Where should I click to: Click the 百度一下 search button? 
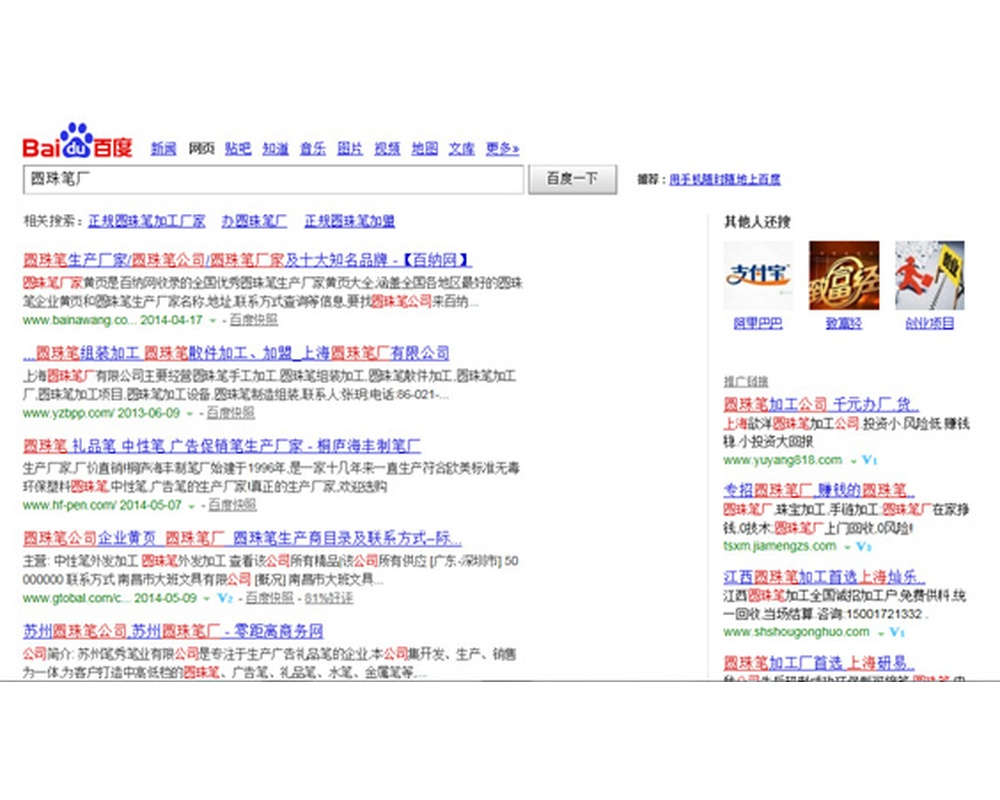click(573, 179)
